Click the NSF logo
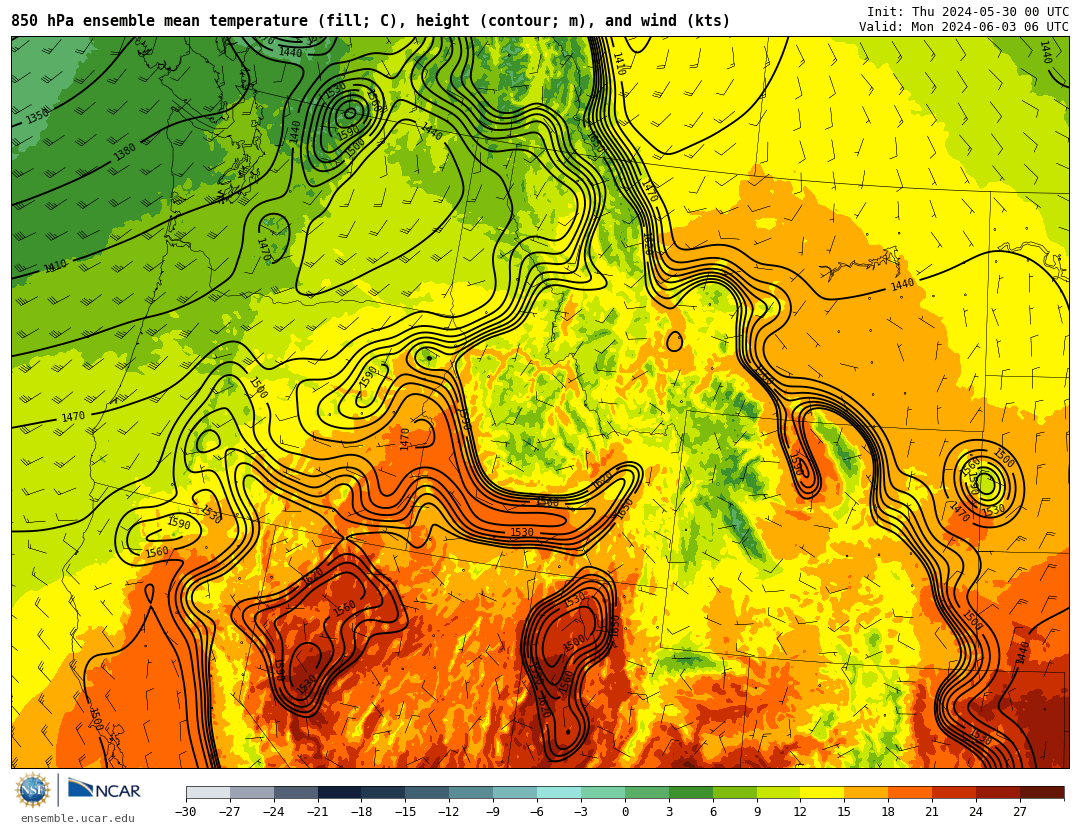The width and height of the screenshot is (1080, 831). (32, 790)
